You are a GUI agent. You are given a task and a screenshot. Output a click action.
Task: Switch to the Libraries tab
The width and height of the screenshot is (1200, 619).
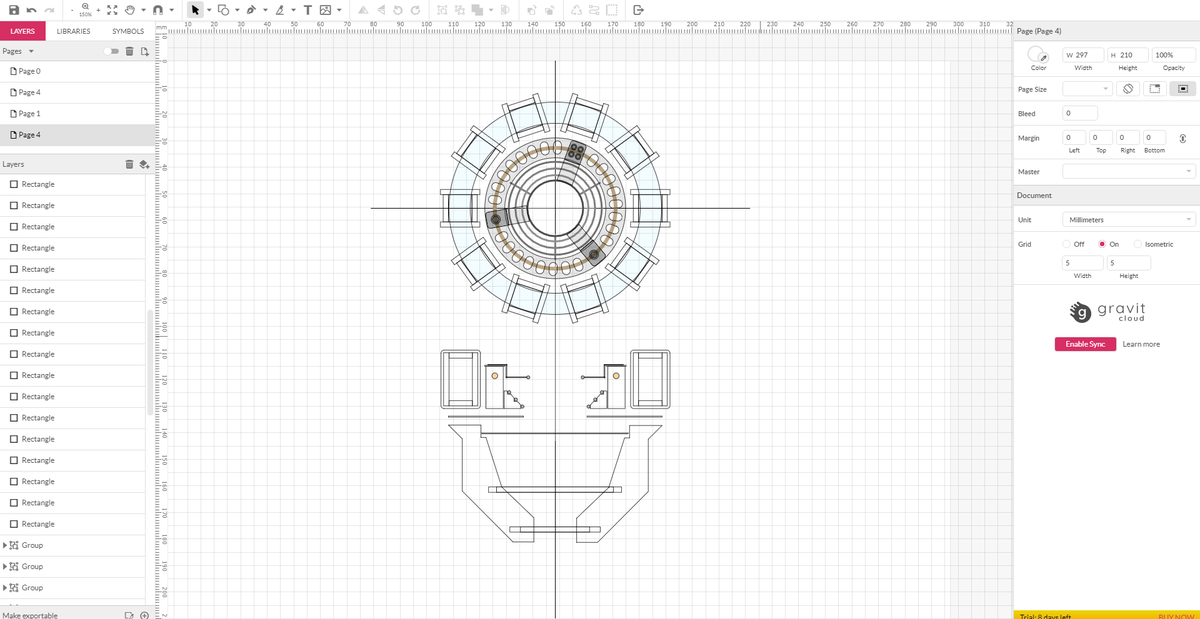[73, 31]
